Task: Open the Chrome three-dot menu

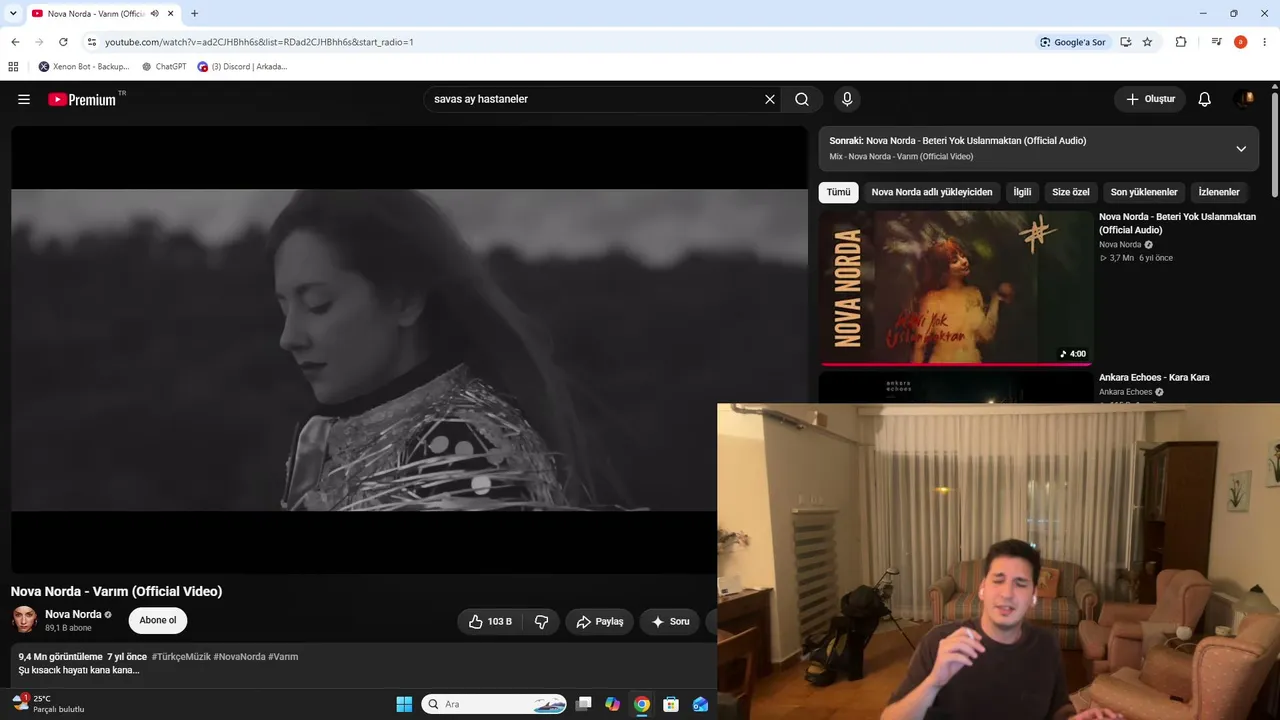Action: click(x=1265, y=42)
